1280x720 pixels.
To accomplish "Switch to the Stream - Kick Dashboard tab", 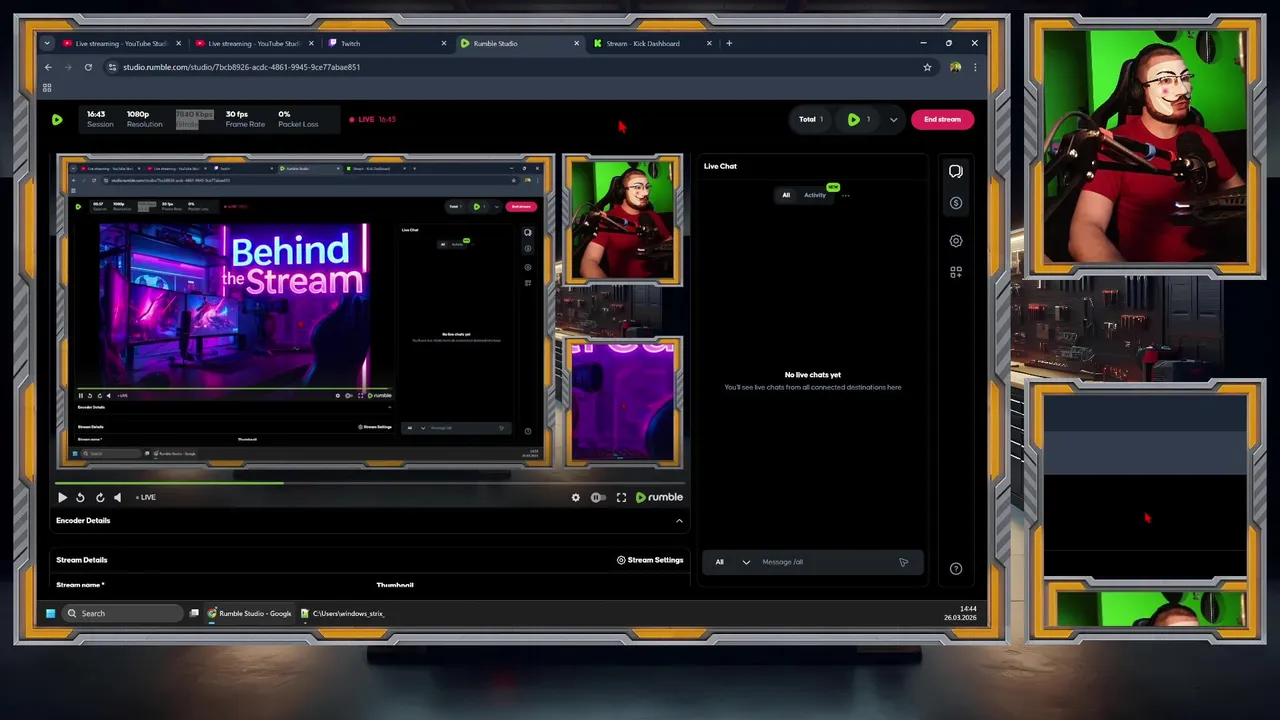I will [652, 43].
